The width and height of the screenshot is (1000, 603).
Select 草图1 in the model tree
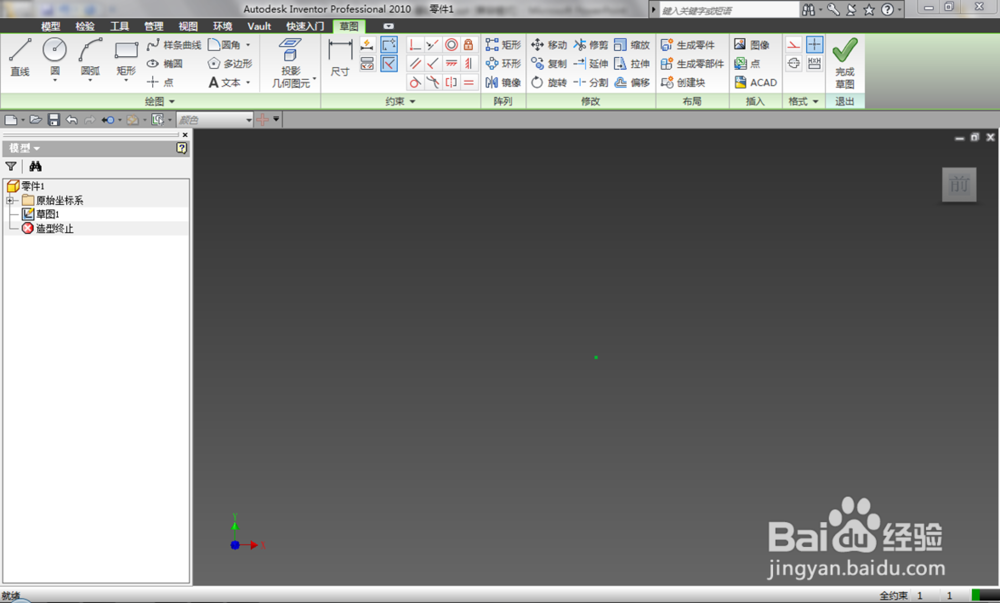(41, 214)
